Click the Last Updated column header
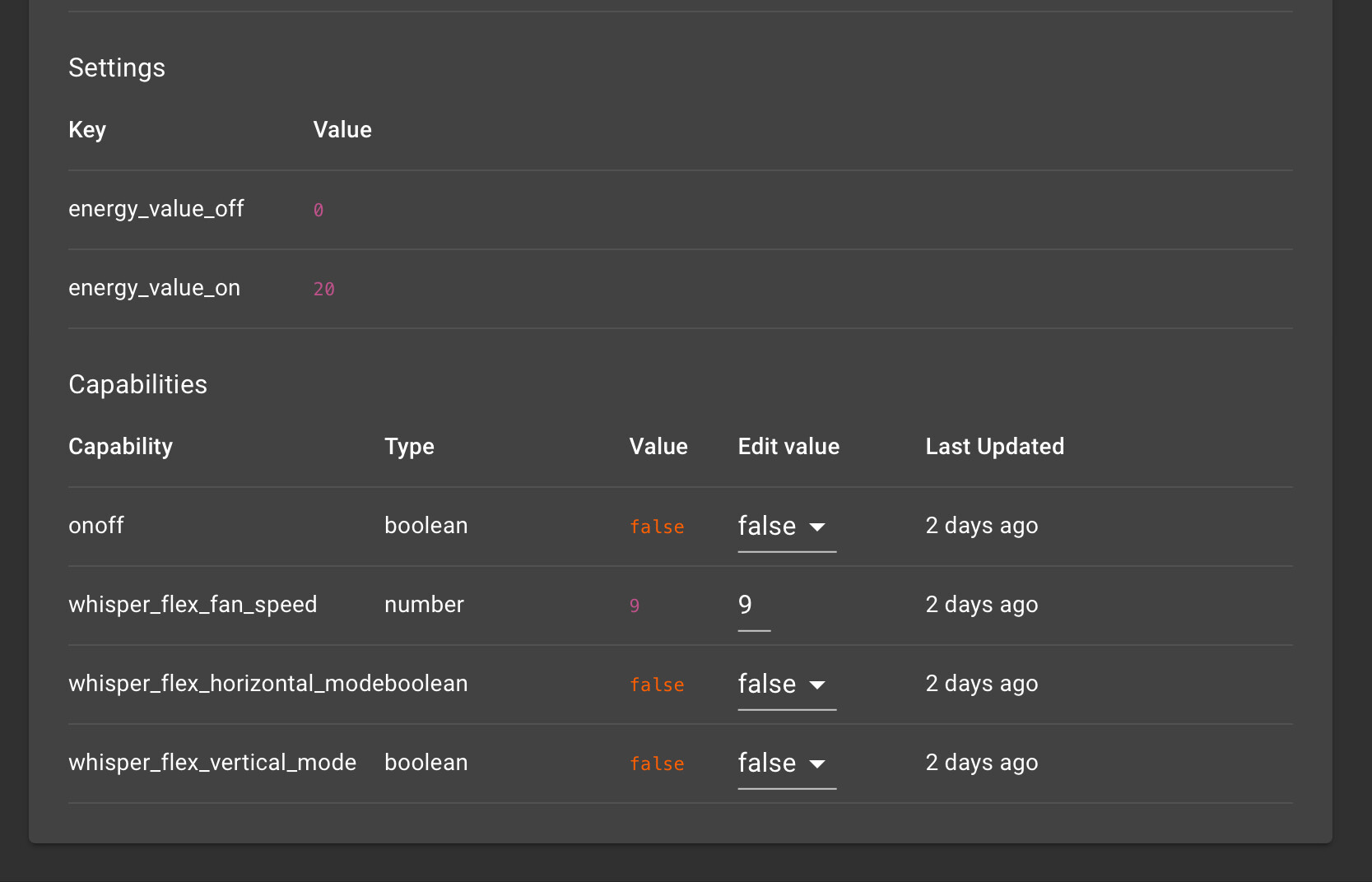Viewport: 1372px width, 882px height. click(994, 447)
